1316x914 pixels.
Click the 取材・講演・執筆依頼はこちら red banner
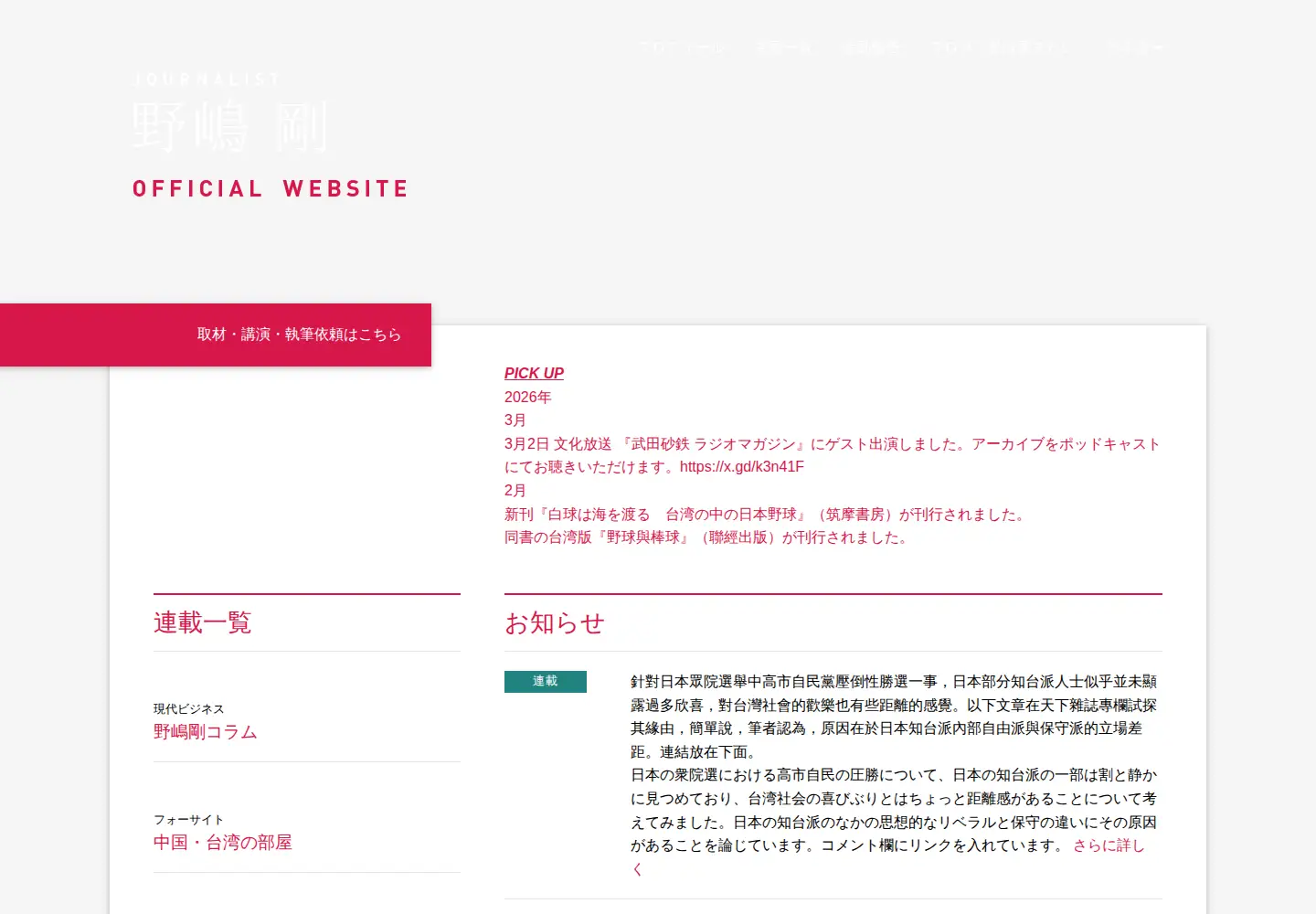tap(216, 335)
